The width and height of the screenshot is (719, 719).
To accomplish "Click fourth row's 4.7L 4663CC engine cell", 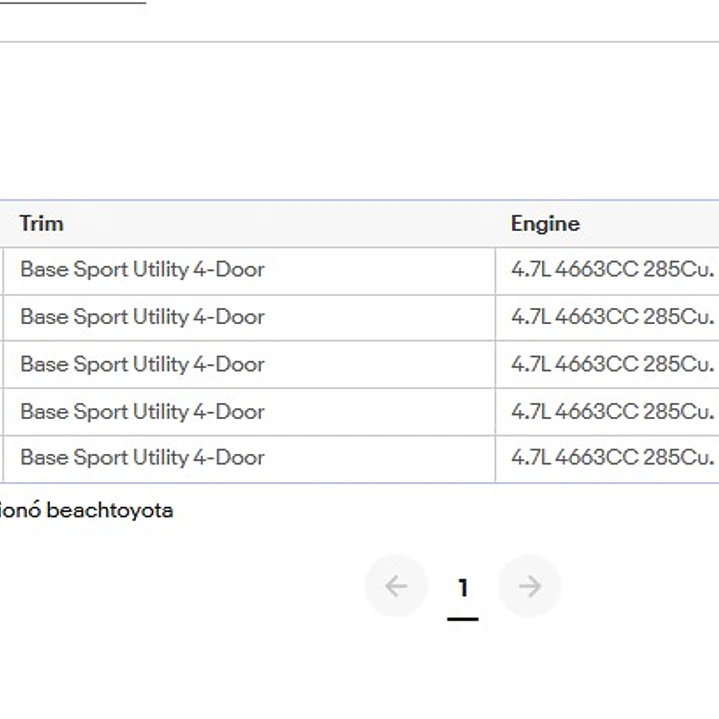I will tap(607, 412).
